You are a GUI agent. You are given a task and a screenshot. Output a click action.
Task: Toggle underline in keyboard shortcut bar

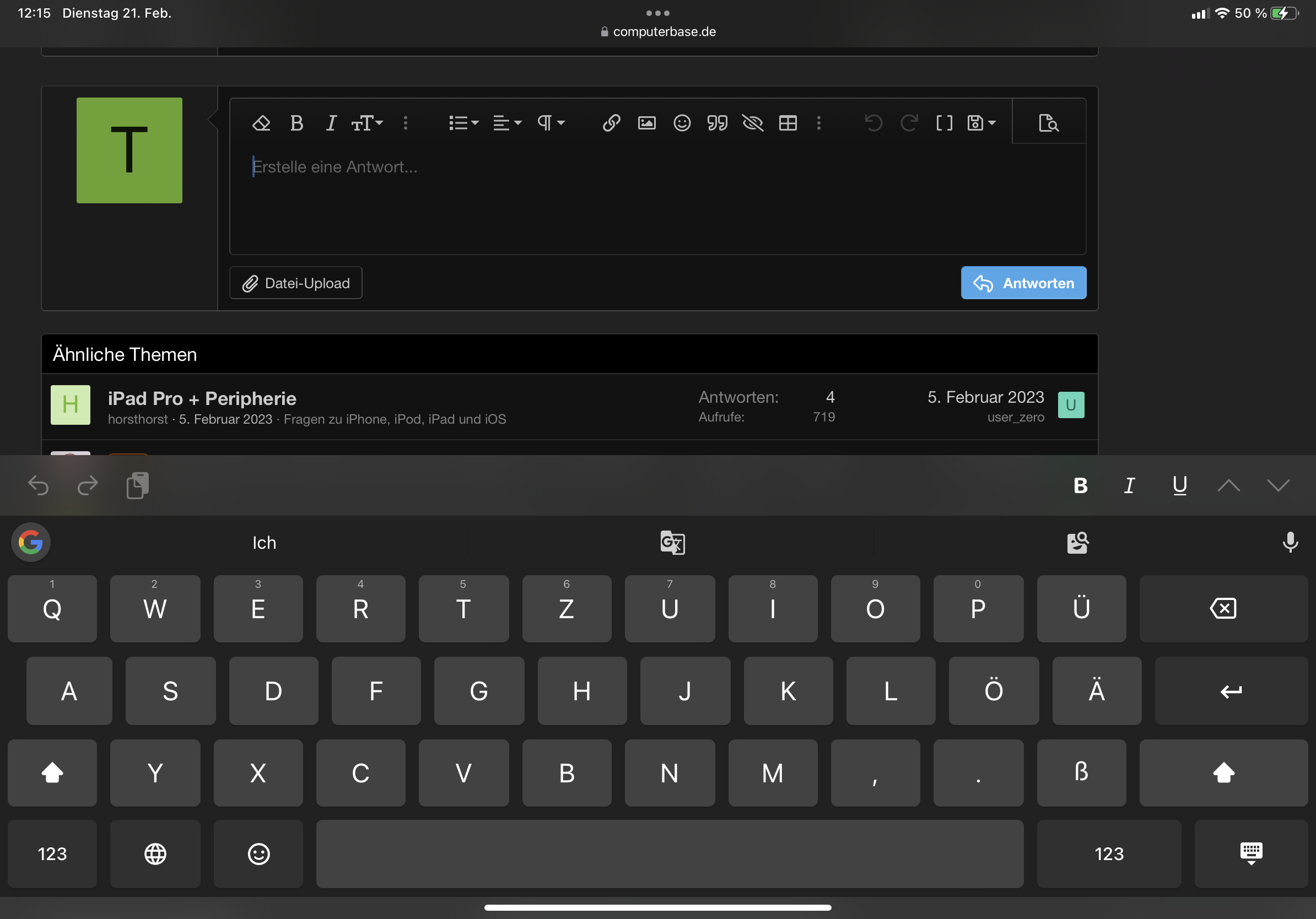(1179, 486)
